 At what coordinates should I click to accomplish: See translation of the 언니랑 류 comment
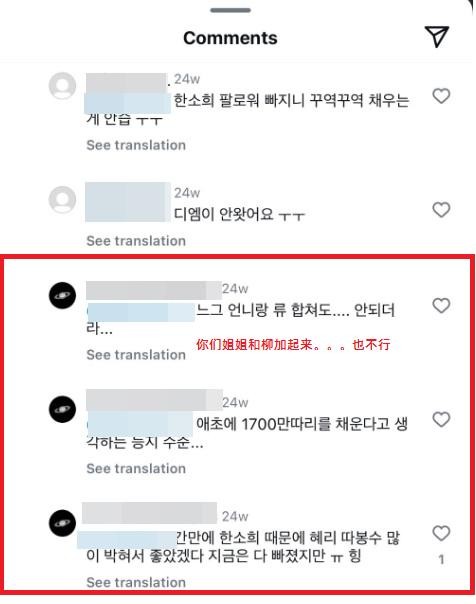pos(136,355)
